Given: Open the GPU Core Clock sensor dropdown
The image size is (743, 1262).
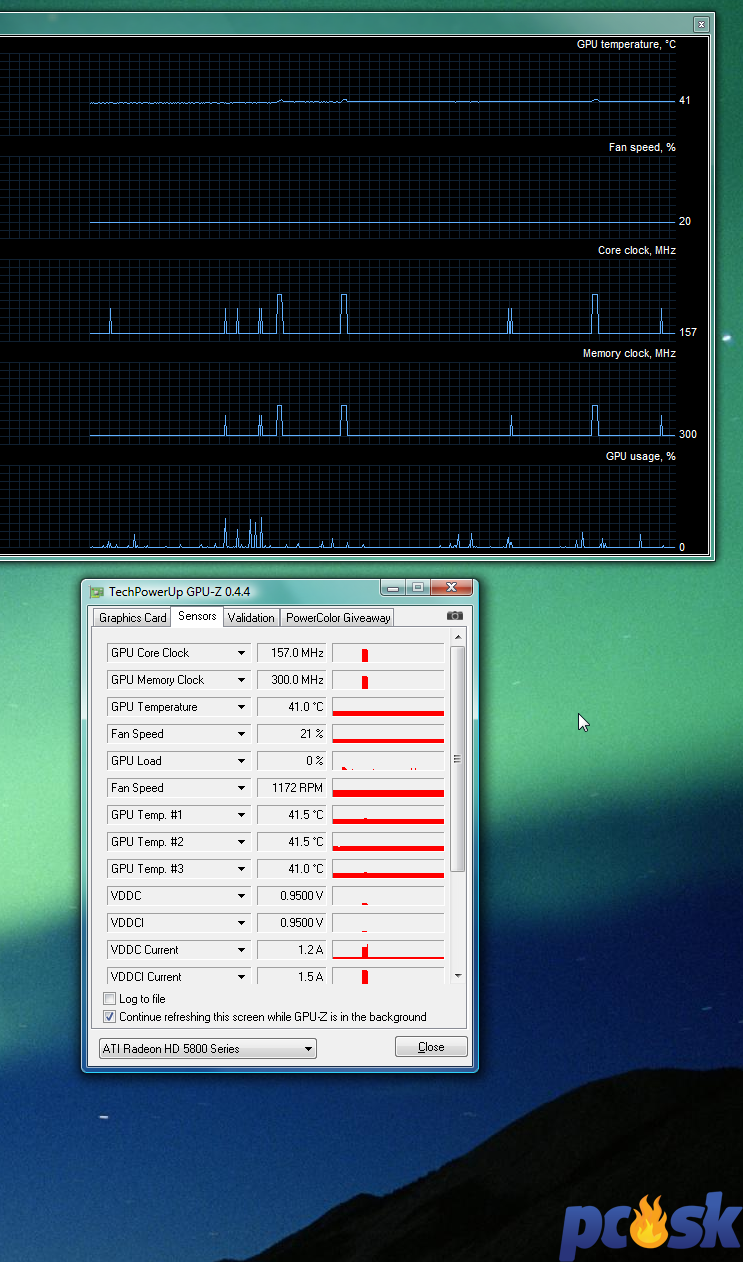Looking at the screenshot, I should pyautogui.click(x=241, y=653).
